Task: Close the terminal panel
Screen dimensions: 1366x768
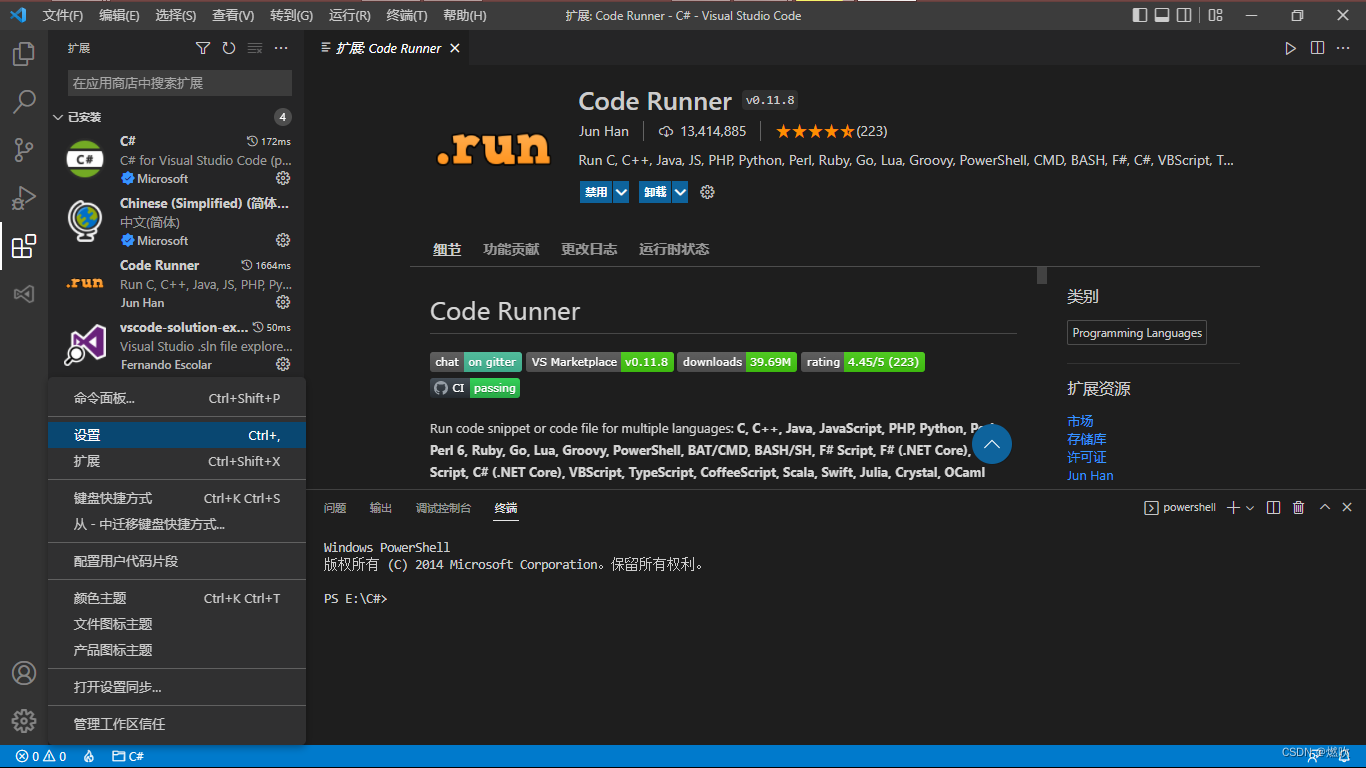Action: [x=1347, y=508]
